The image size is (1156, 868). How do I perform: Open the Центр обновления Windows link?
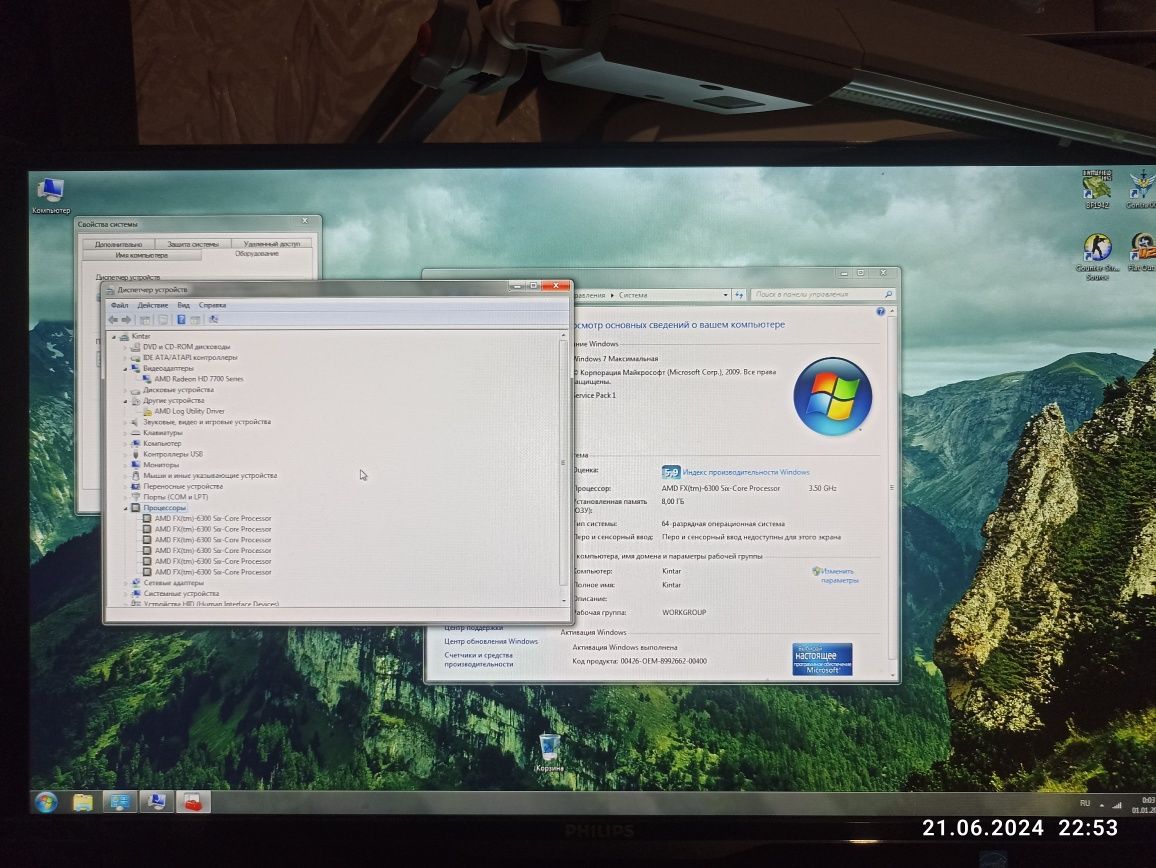[x=491, y=642]
